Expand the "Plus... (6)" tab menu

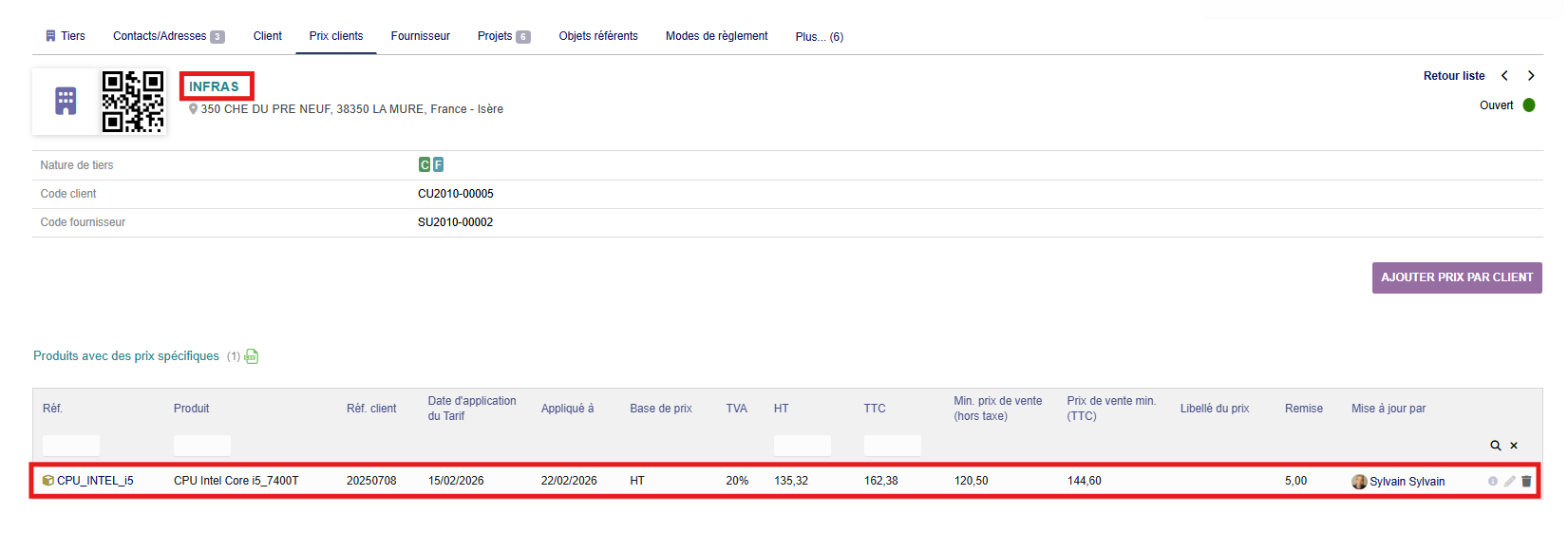tap(819, 37)
